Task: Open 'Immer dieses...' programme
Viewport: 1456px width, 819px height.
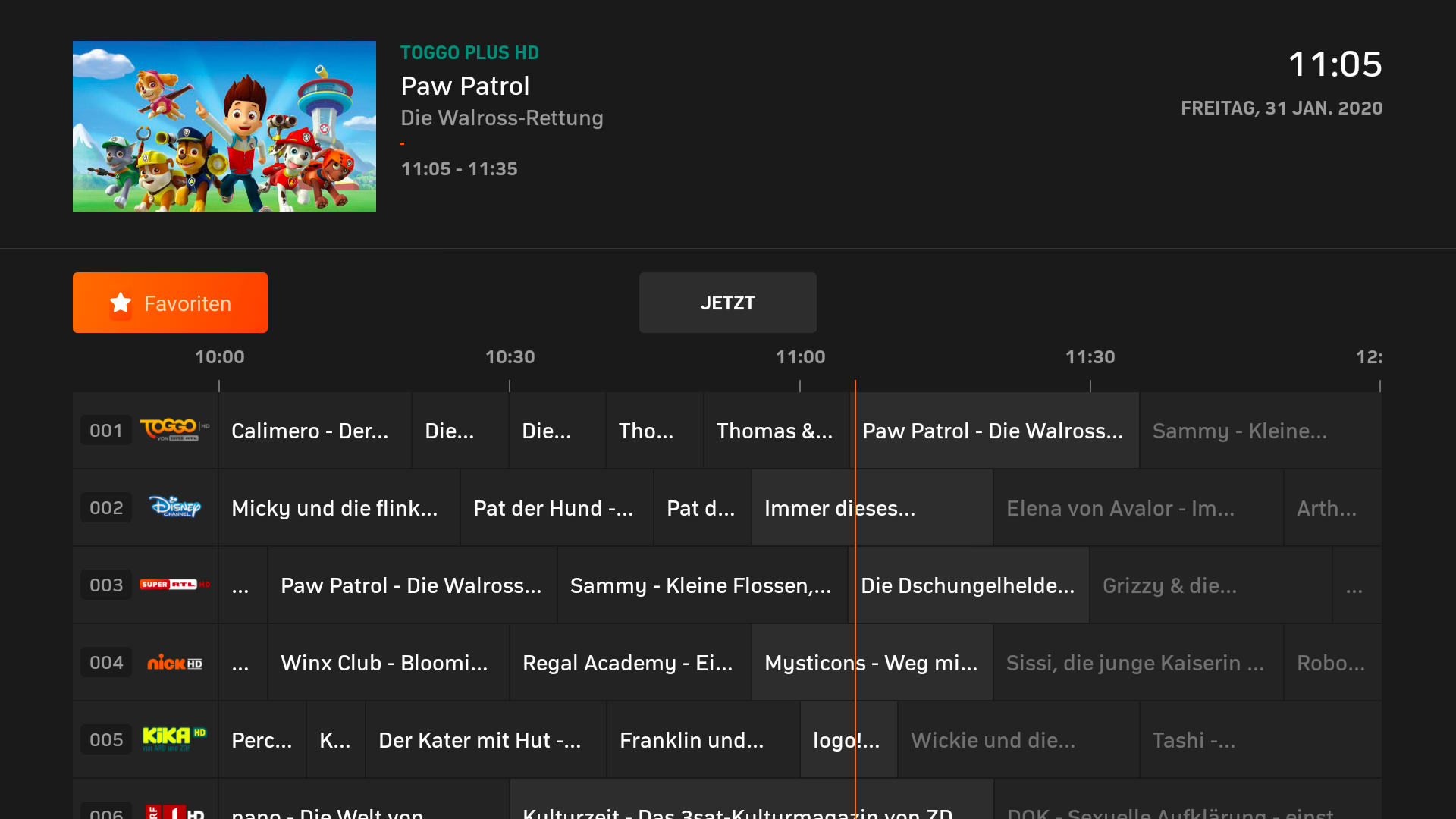Action: tap(872, 508)
